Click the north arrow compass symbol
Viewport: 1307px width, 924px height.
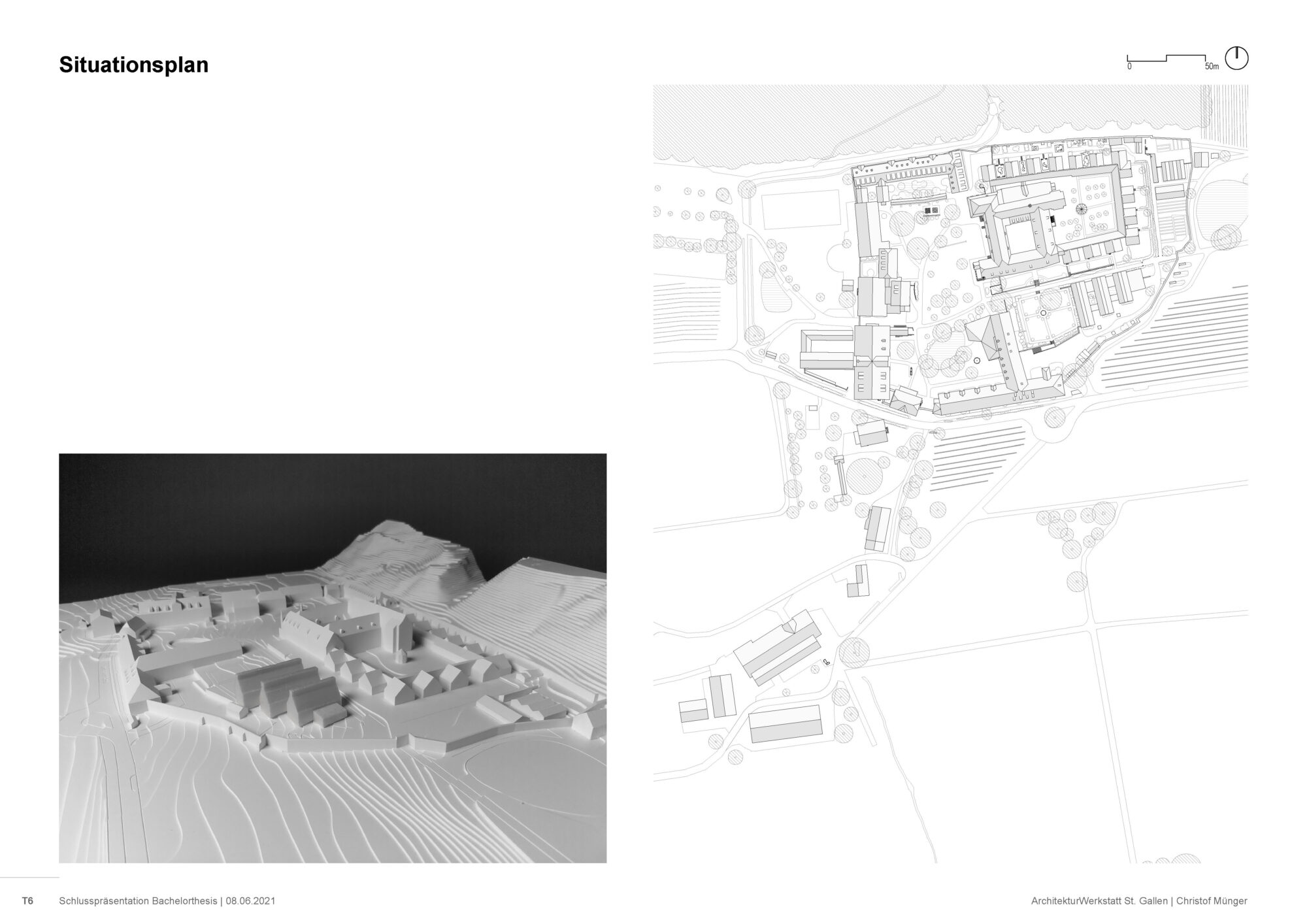click(x=1236, y=58)
